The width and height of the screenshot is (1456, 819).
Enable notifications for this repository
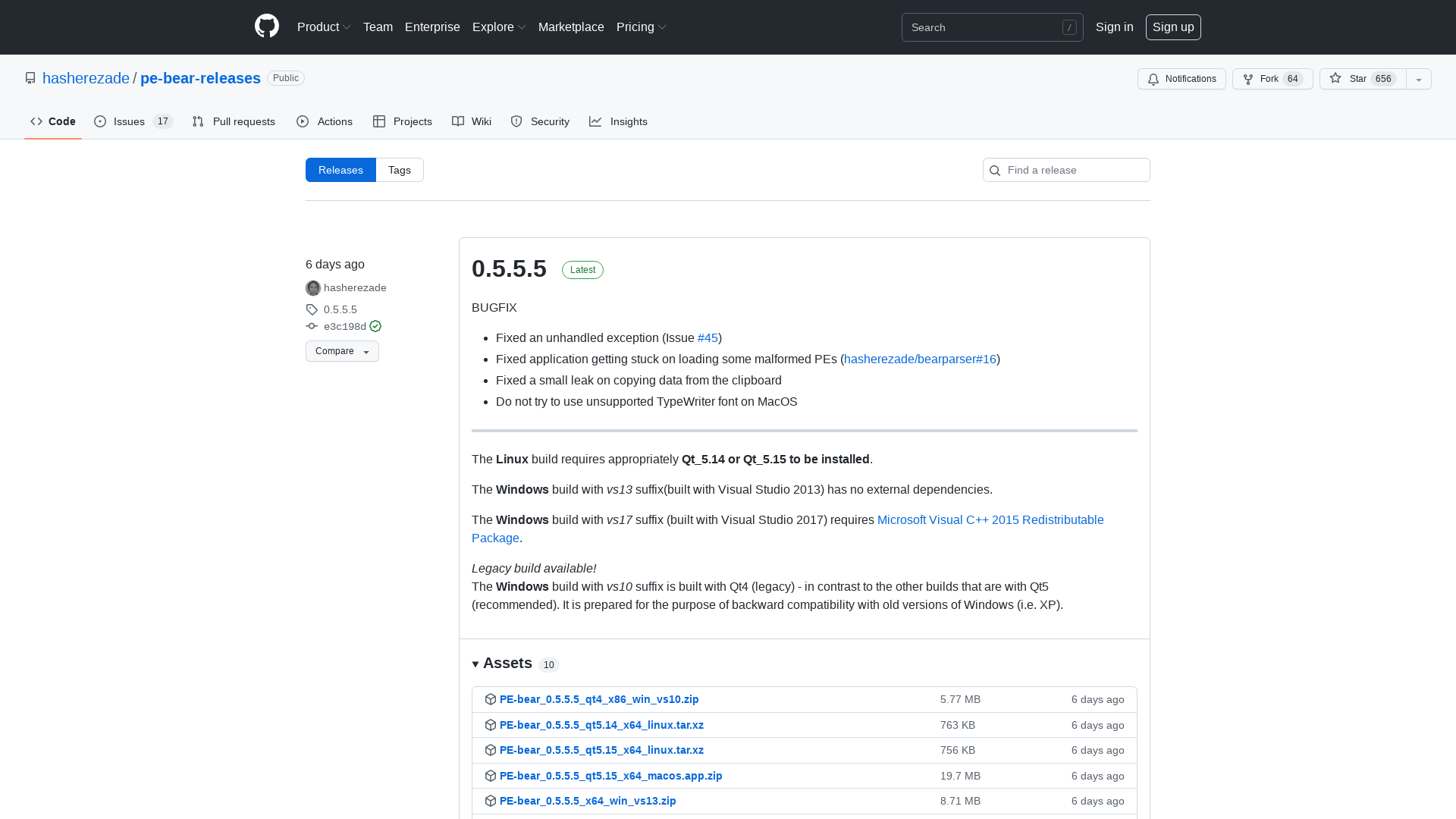click(1181, 79)
